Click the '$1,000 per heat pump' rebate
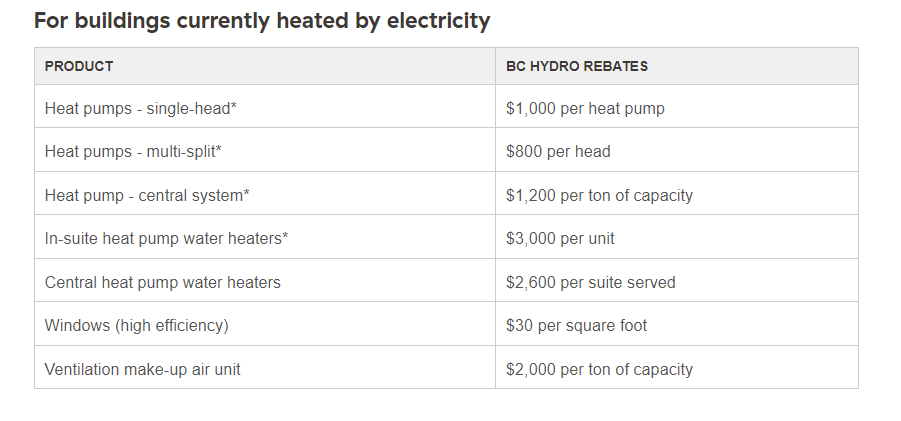The image size is (901, 421). point(585,108)
